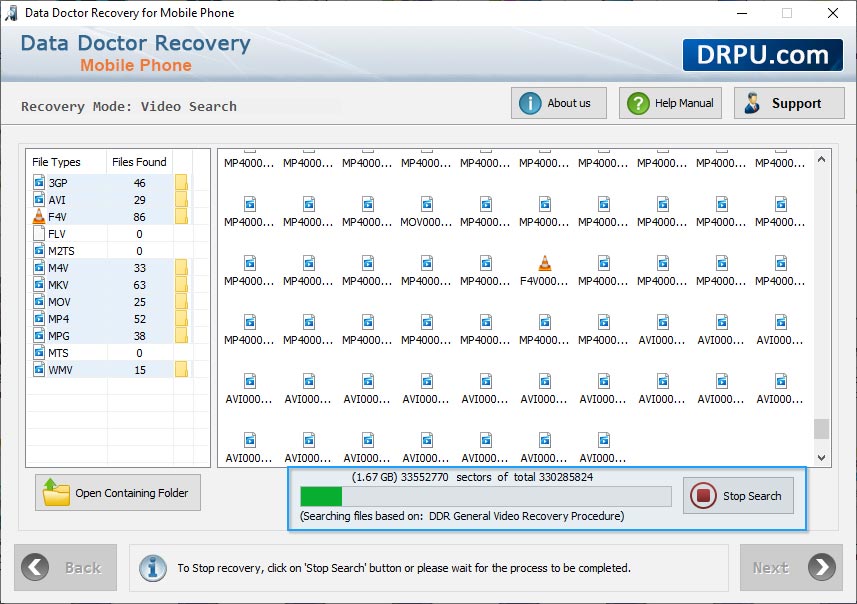Select the F4V000 VLC cone file icon

click(545, 263)
